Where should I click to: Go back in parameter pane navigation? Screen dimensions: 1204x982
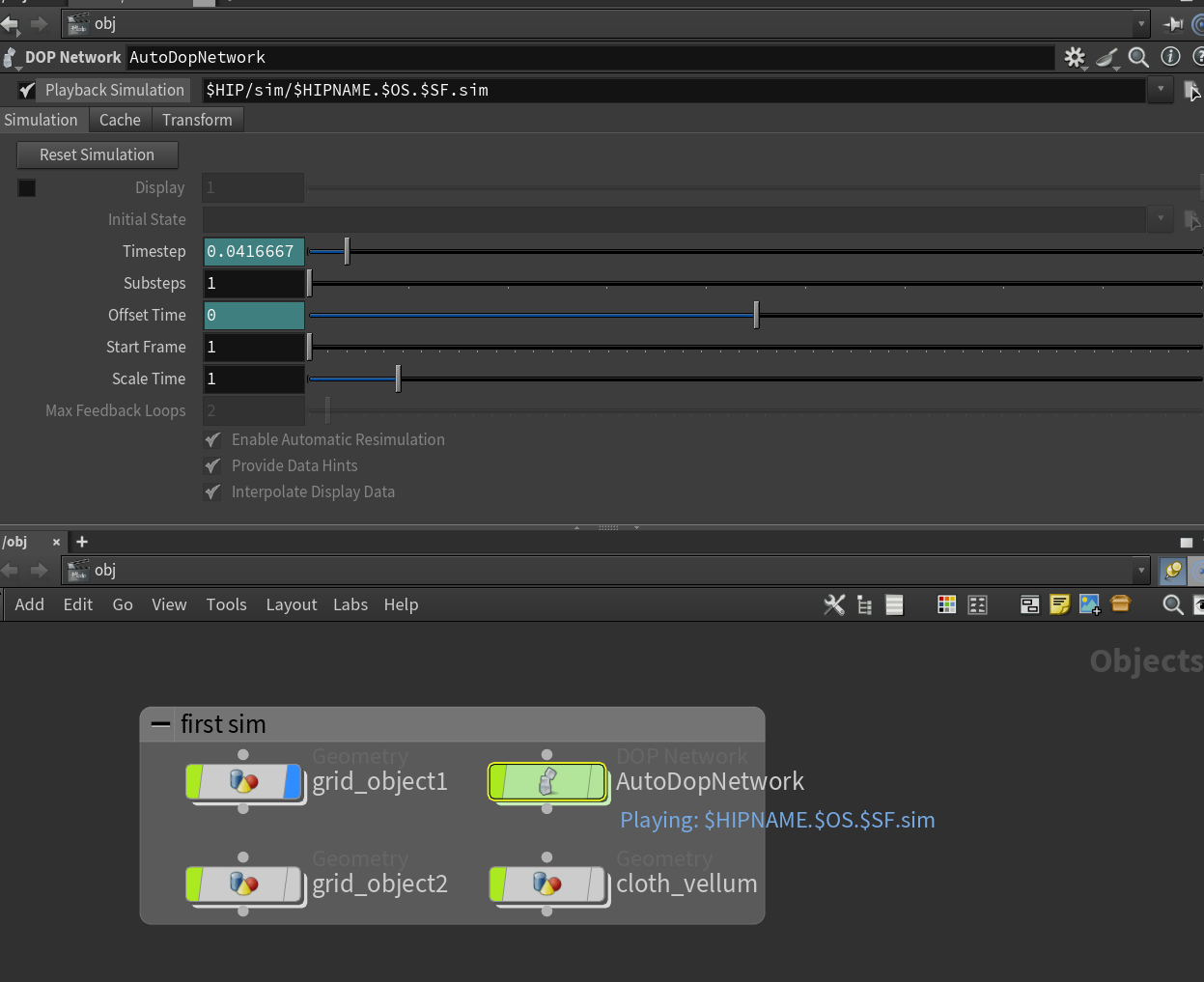(10, 23)
